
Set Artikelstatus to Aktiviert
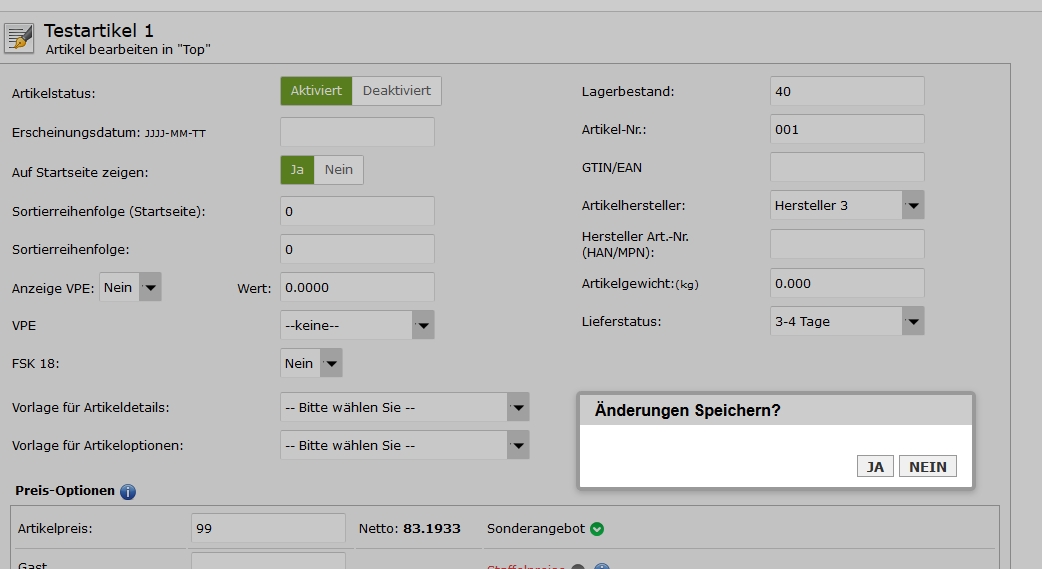(316, 91)
